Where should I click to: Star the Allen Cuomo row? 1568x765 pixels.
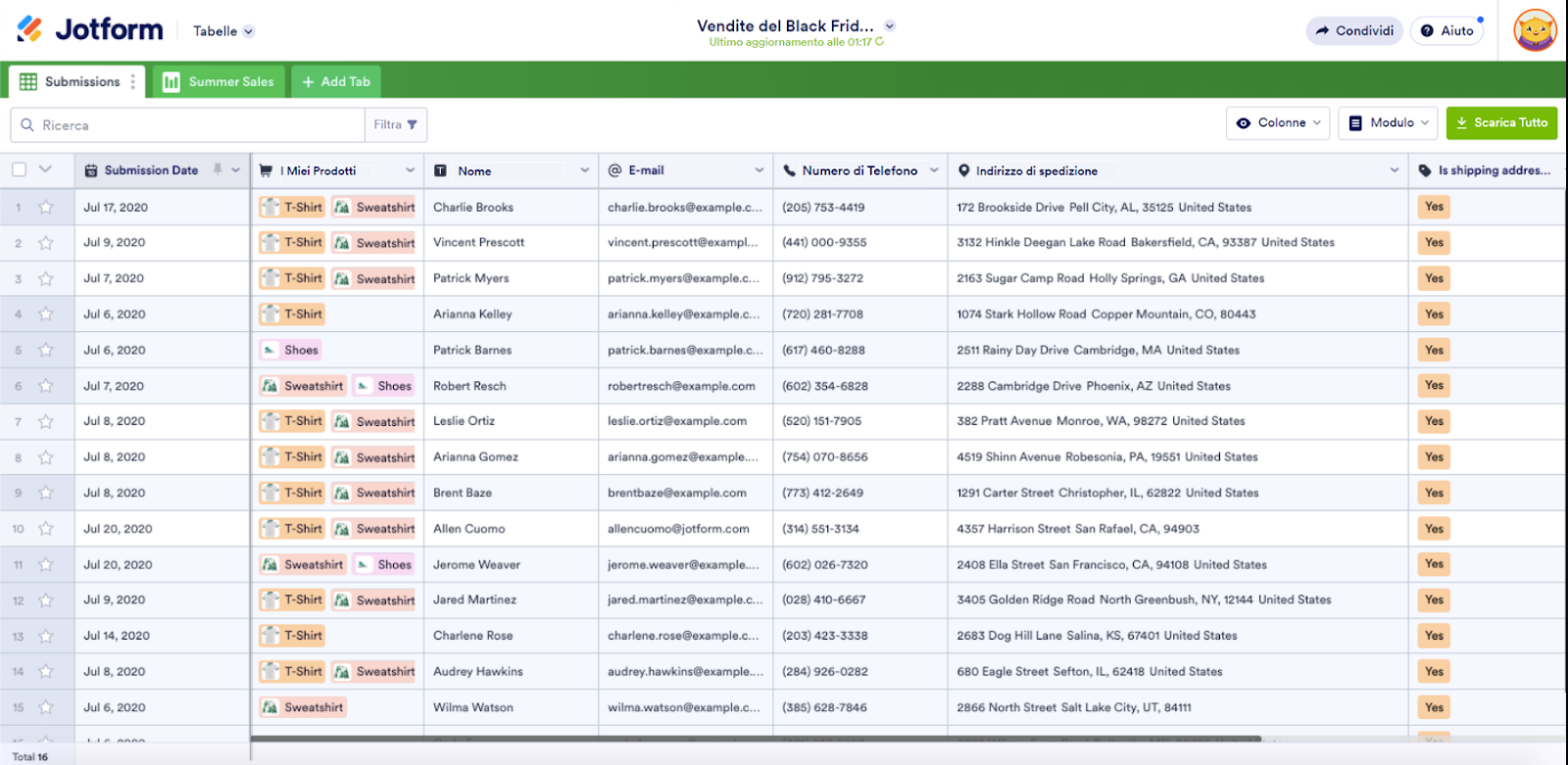pyautogui.click(x=45, y=529)
